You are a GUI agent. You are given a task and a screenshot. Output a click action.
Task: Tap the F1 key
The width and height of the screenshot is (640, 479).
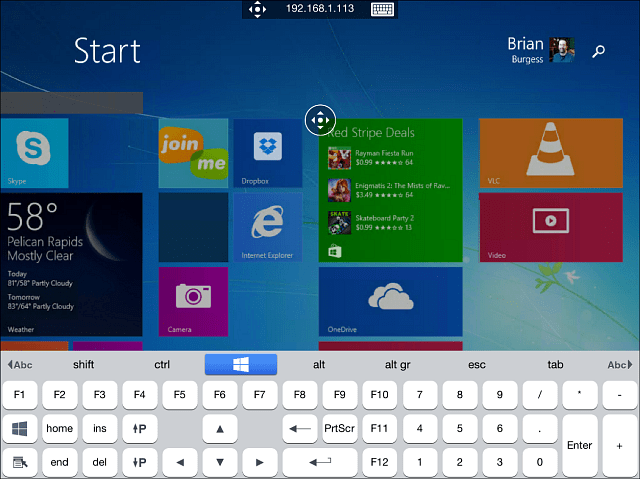(20, 395)
